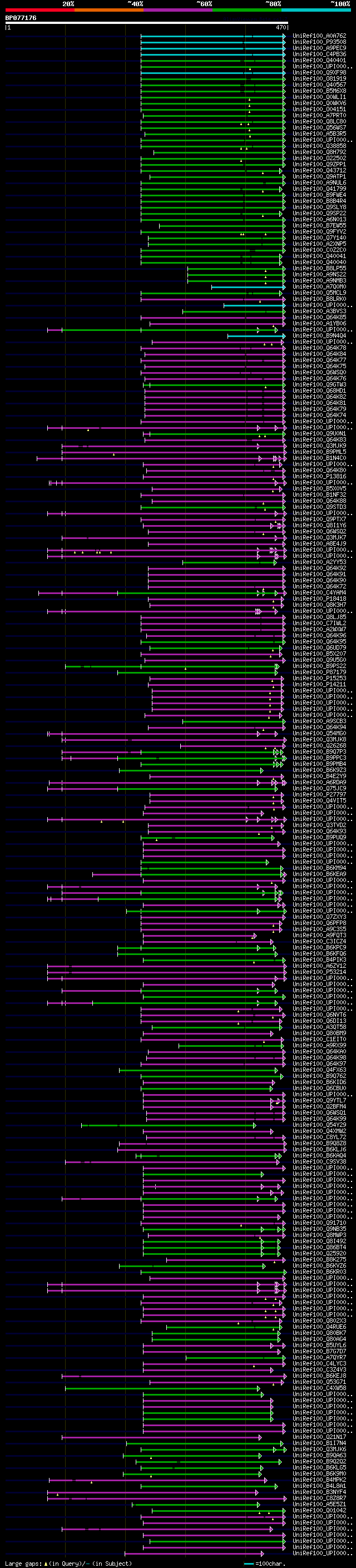Select the UniRef100_A3BVS3 label
This screenshot has width=356, height=1568.
[x=319, y=311]
